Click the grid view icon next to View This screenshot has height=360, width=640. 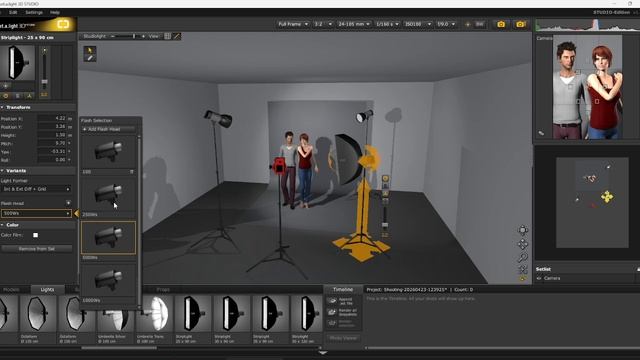pyautogui.click(x=167, y=36)
